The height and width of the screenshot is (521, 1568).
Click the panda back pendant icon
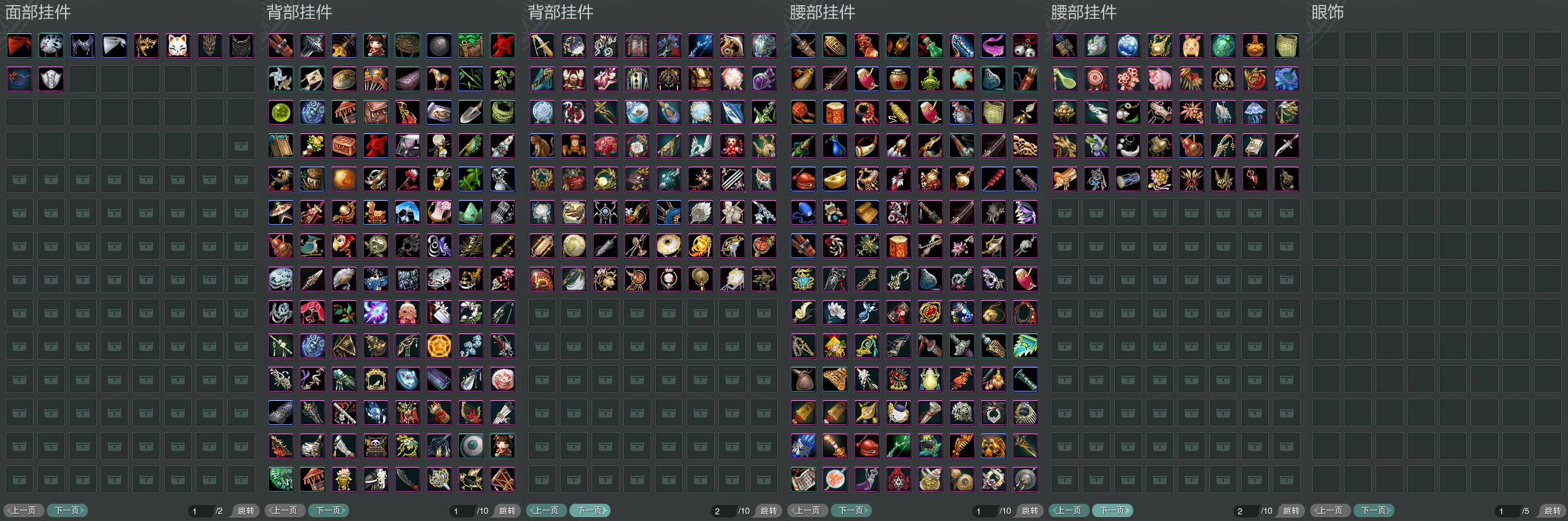point(375,446)
